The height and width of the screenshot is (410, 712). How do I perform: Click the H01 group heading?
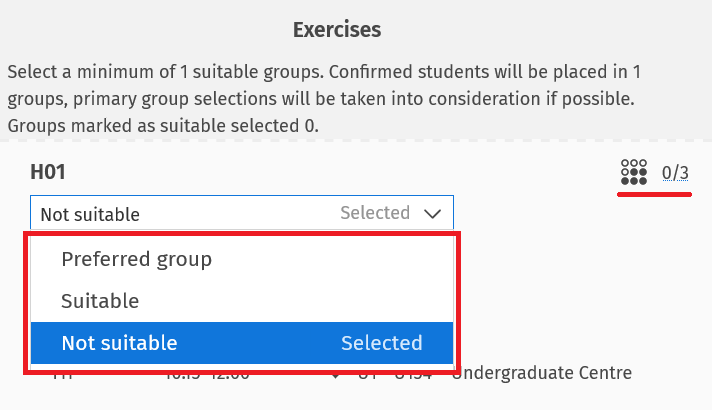(48, 172)
